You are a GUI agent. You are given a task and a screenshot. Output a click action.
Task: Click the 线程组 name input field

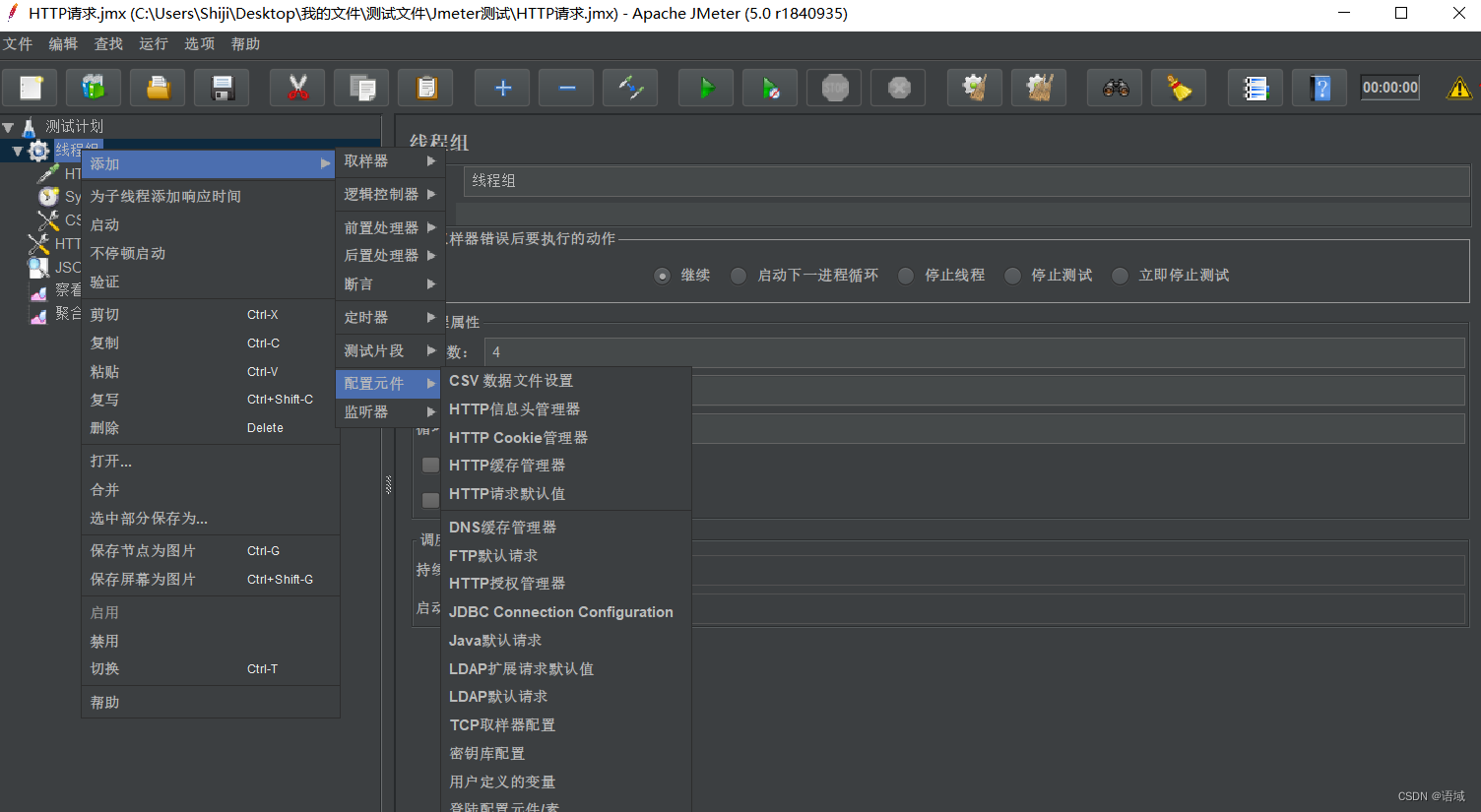[966, 180]
